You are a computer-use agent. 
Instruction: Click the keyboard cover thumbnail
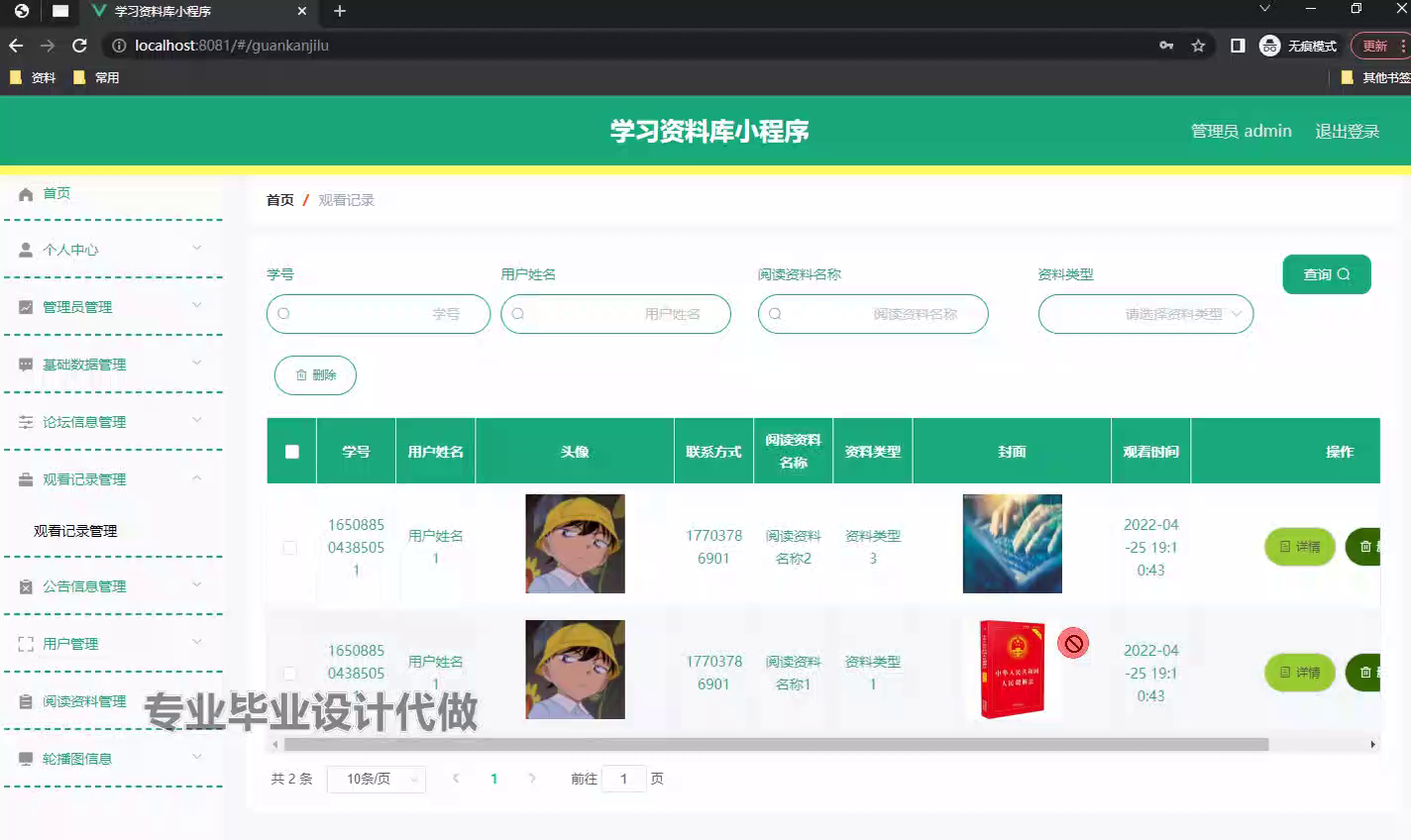coord(1013,544)
